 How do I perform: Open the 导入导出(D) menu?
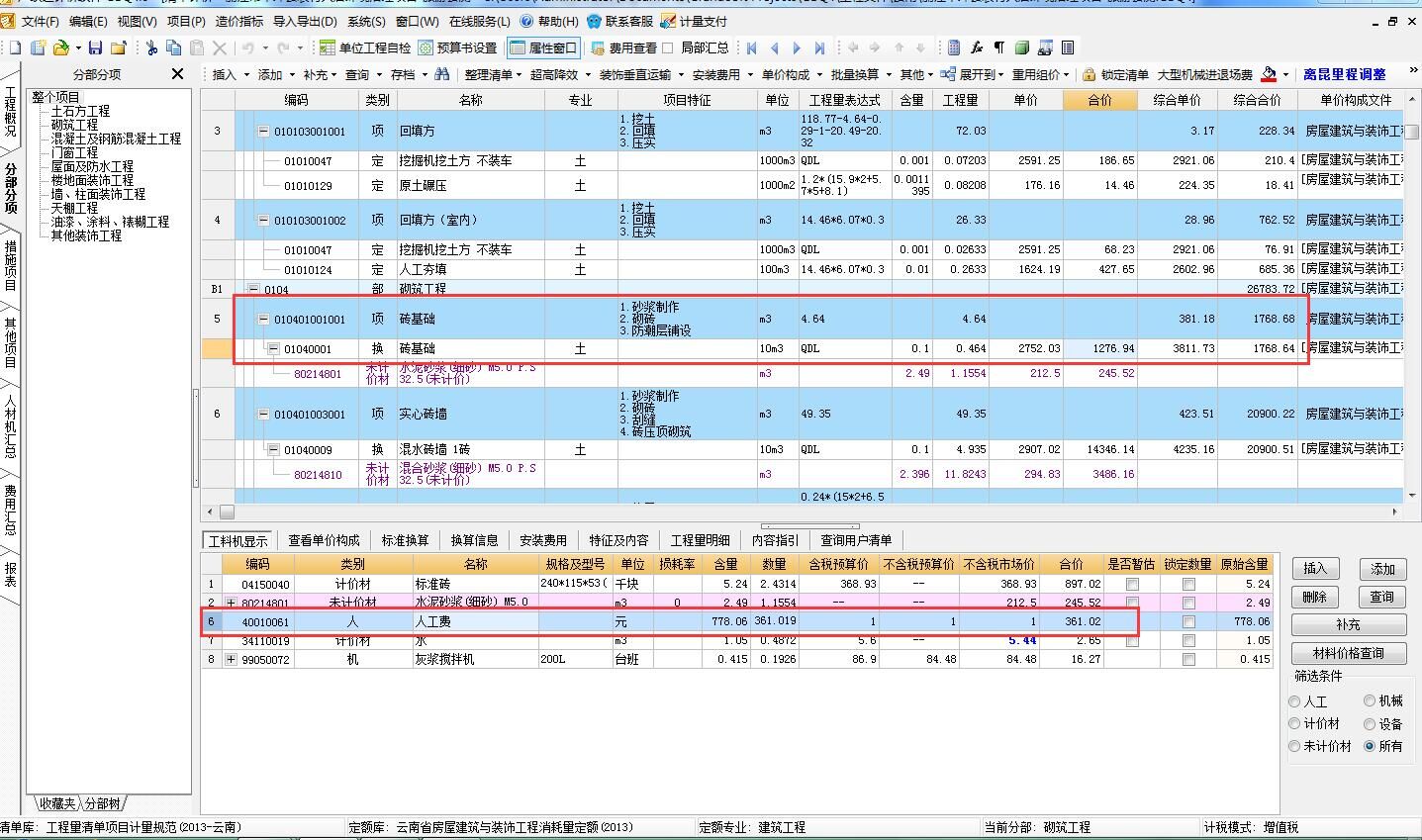pyautogui.click(x=305, y=21)
